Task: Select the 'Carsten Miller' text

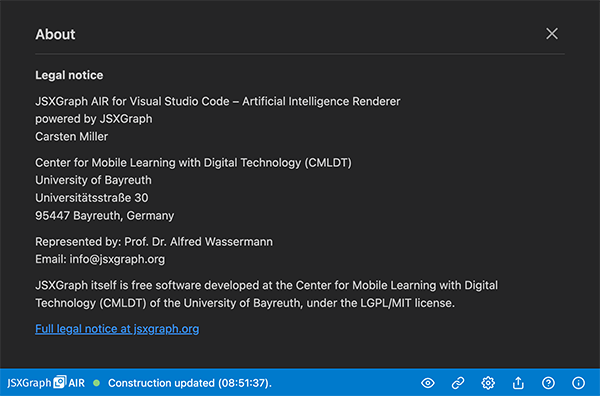Action: pyautogui.click(x=72, y=137)
